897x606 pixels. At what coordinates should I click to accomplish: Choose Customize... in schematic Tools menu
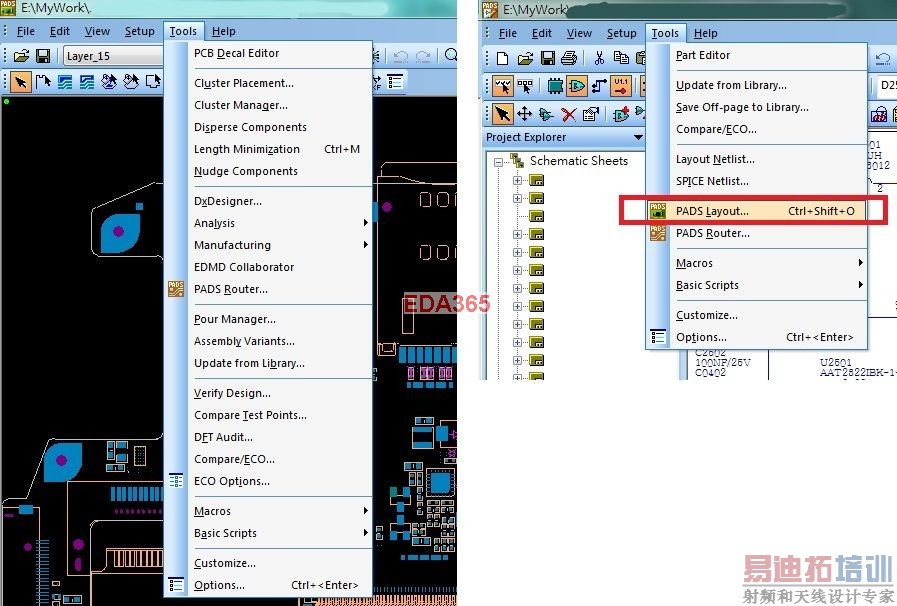pyautogui.click(x=707, y=315)
